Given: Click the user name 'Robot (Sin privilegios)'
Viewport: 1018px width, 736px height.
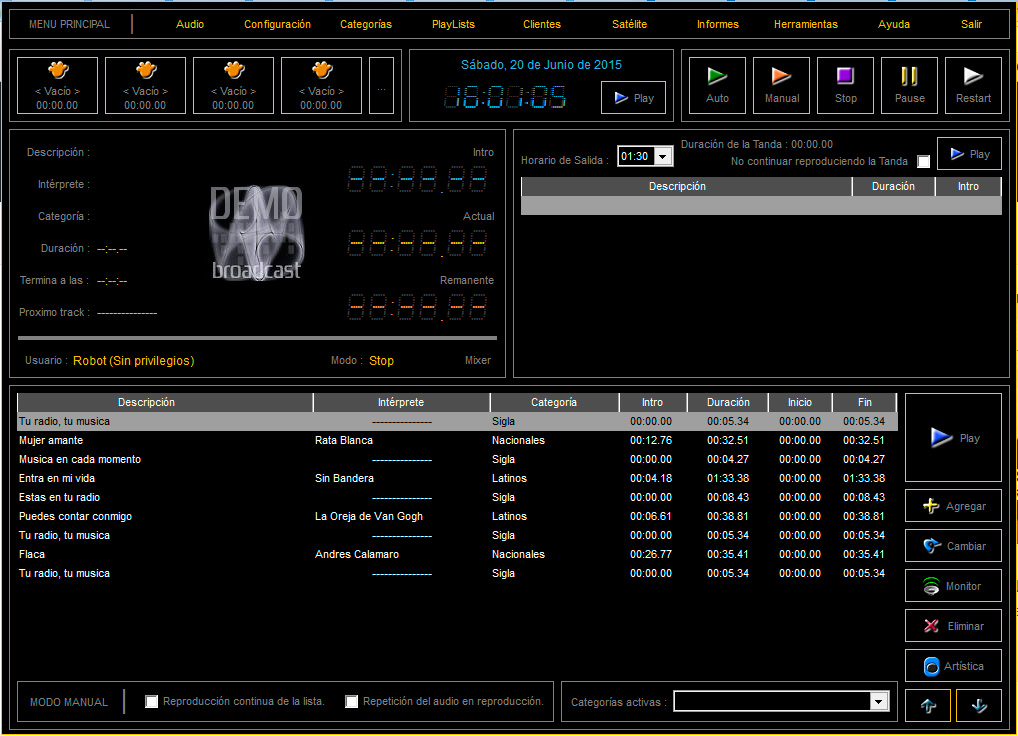Looking at the screenshot, I should (x=134, y=360).
